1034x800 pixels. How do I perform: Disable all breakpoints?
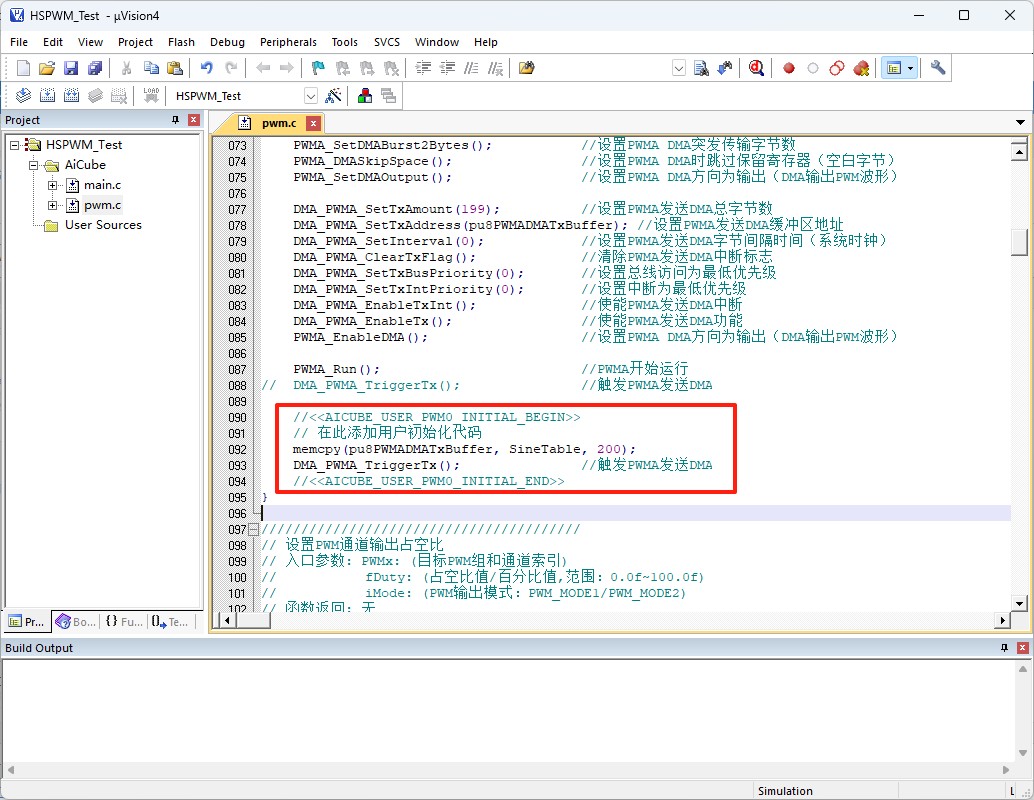837,68
